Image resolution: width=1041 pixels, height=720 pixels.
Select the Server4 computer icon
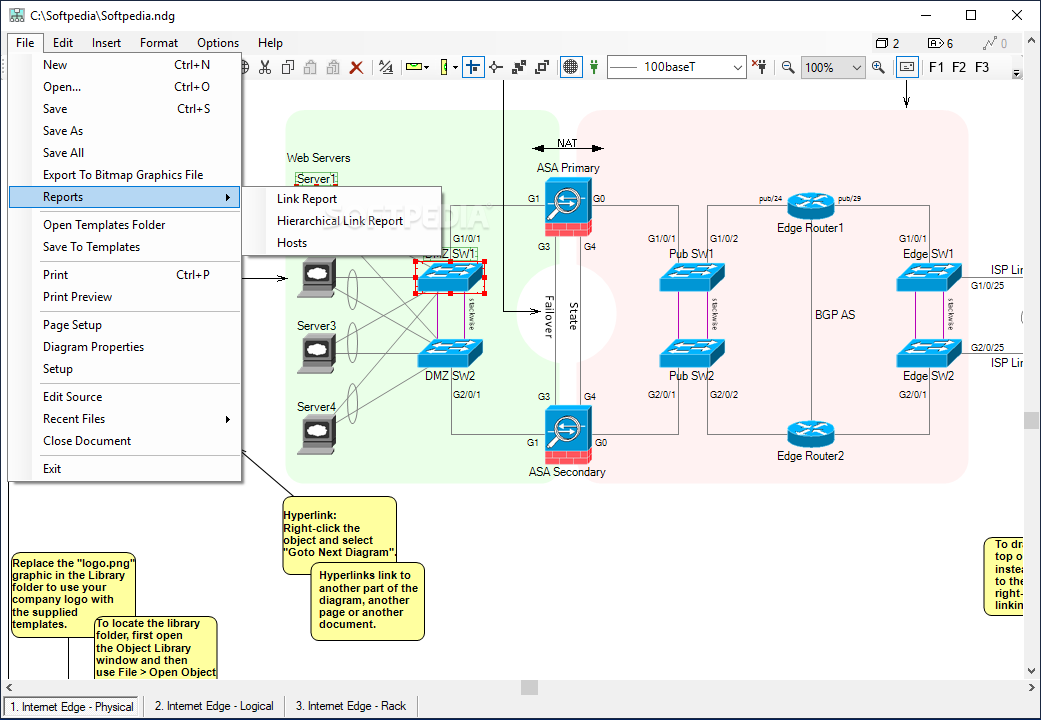(317, 434)
